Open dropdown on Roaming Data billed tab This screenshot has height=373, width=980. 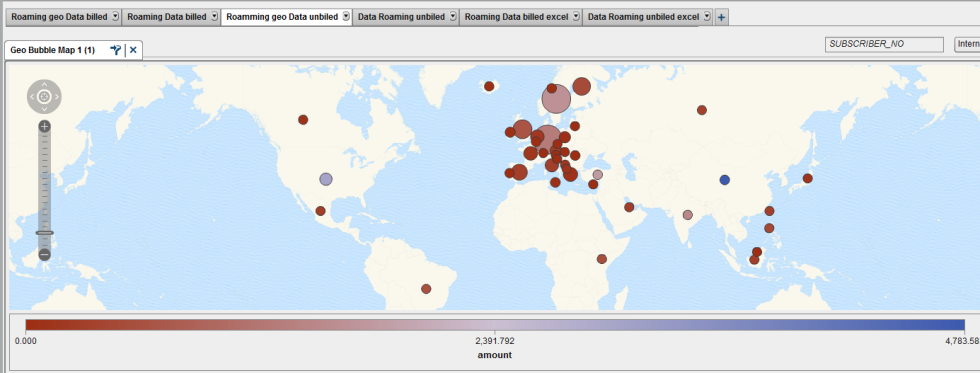214,17
